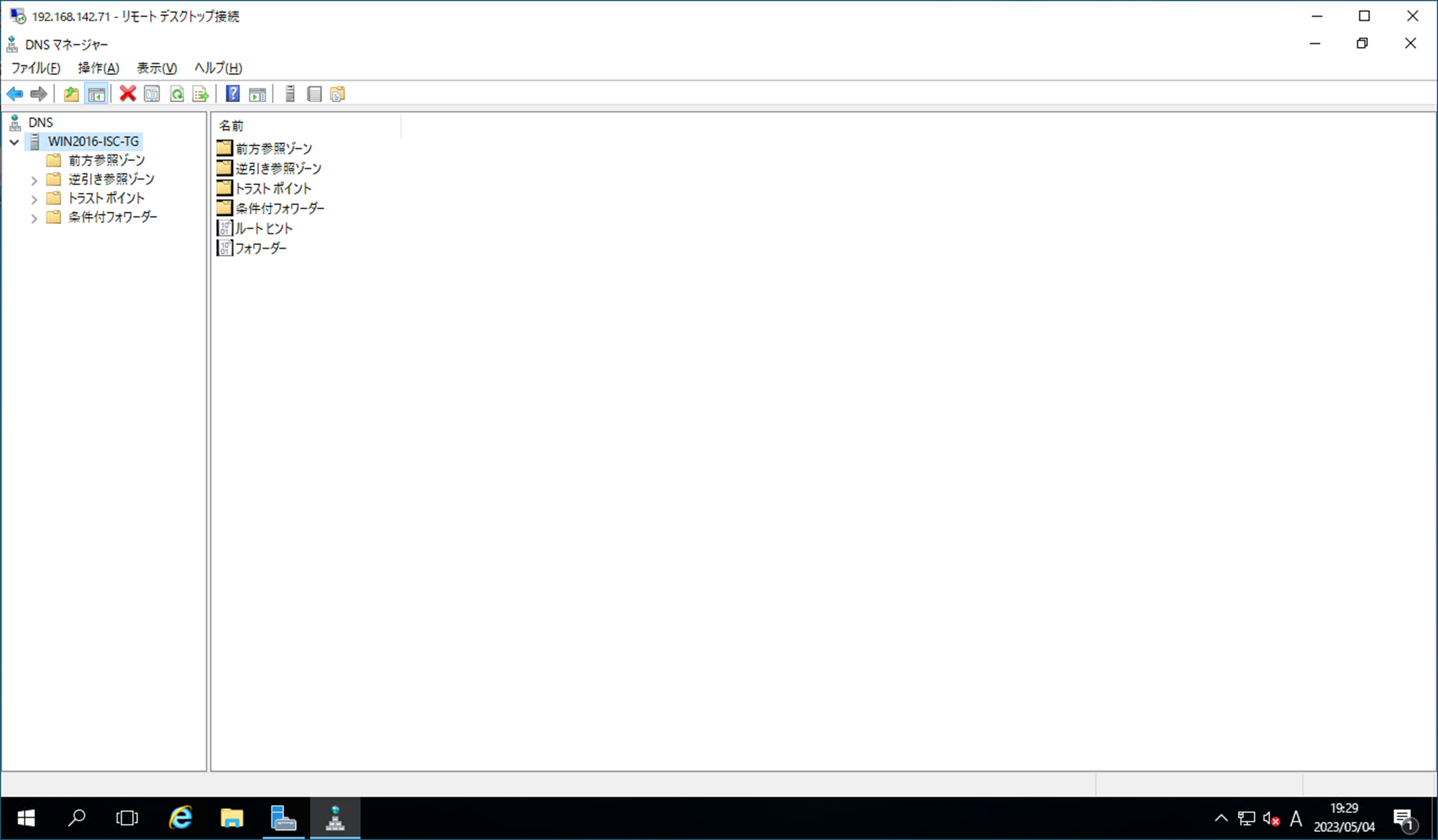Click the Up one level folder icon
1438x840 pixels.
pyautogui.click(x=71, y=94)
